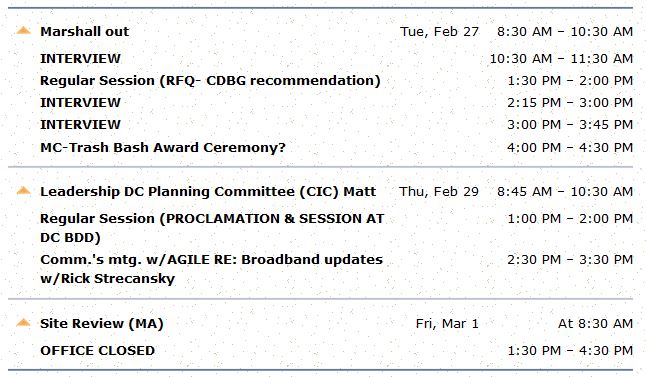The height and width of the screenshot is (377, 646).
Task: Collapse the Thu, Feb 29 group arrow
Action: coord(23,190)
